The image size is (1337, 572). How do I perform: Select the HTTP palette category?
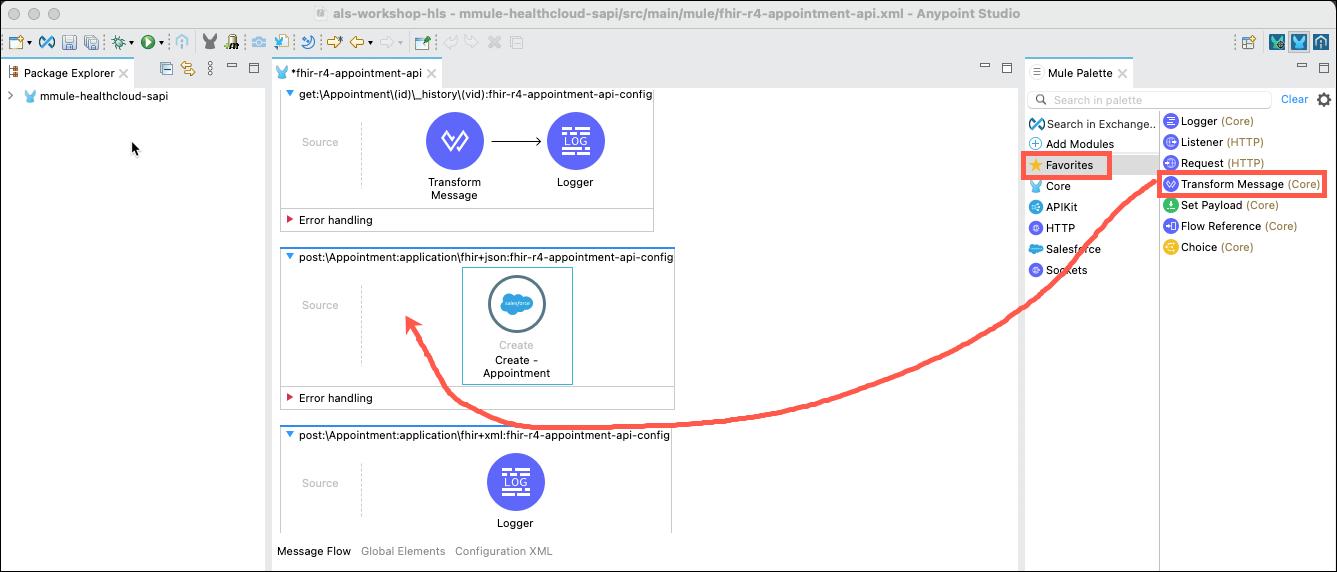[x=1052, y=228]
